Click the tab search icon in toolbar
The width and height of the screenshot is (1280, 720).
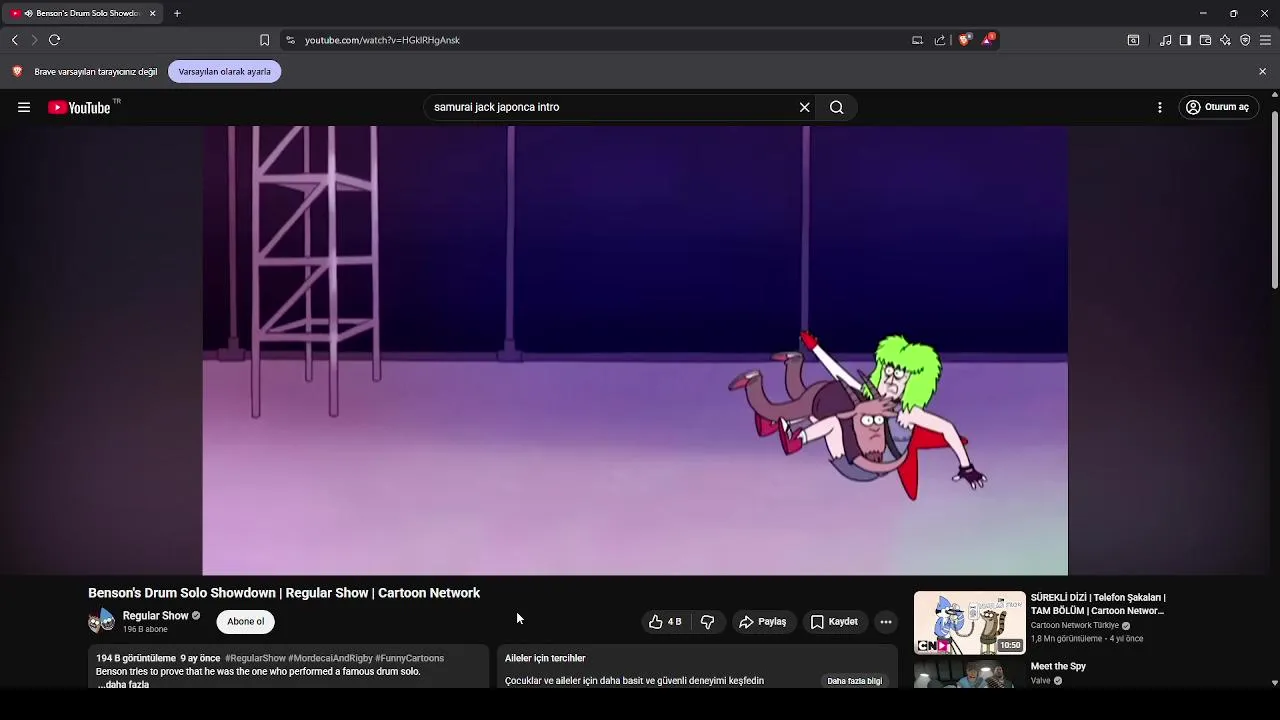1133,40
